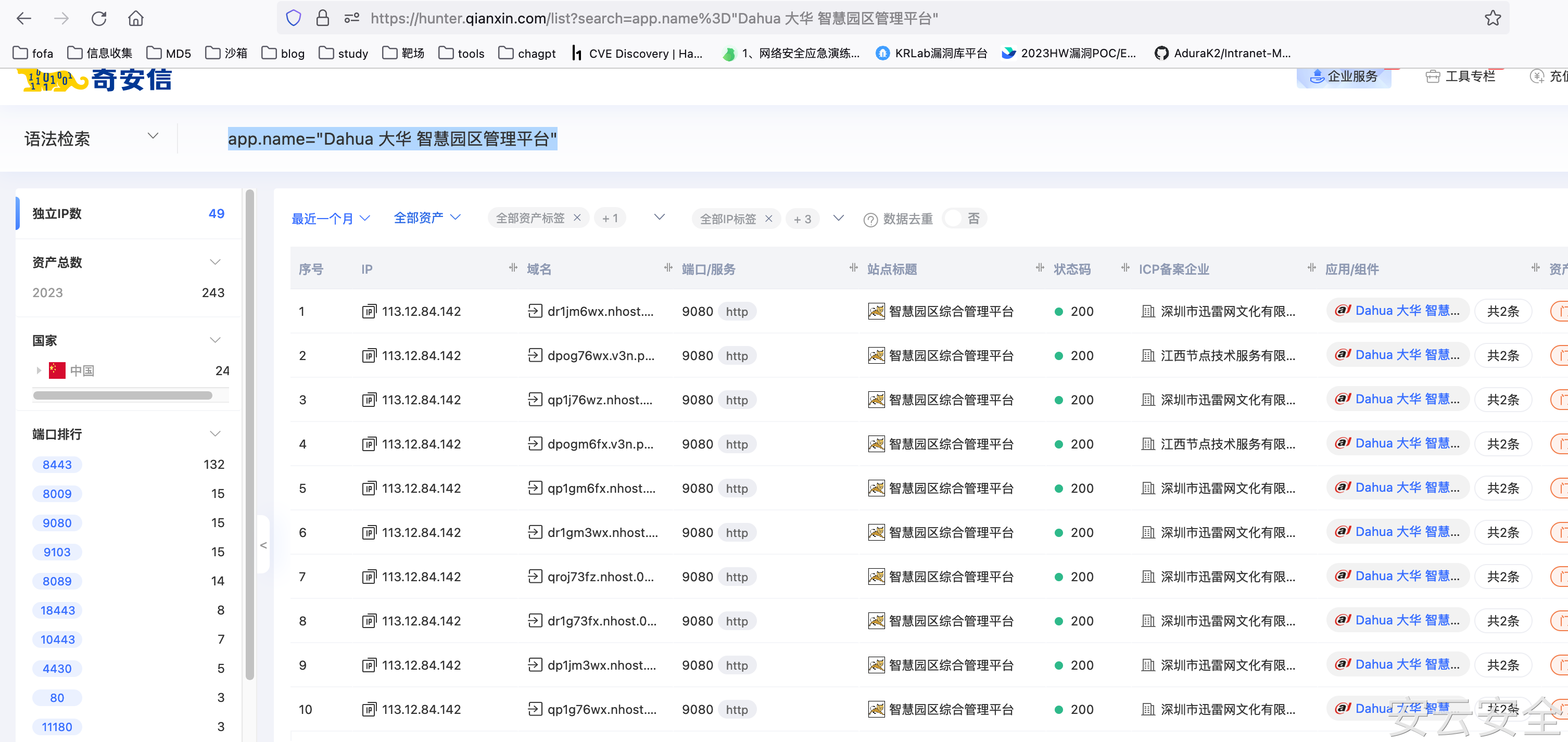Open the AduraK2/Intranet GitHub bookmark
The image size is (1568, 742).
(x=1222, y=54)
